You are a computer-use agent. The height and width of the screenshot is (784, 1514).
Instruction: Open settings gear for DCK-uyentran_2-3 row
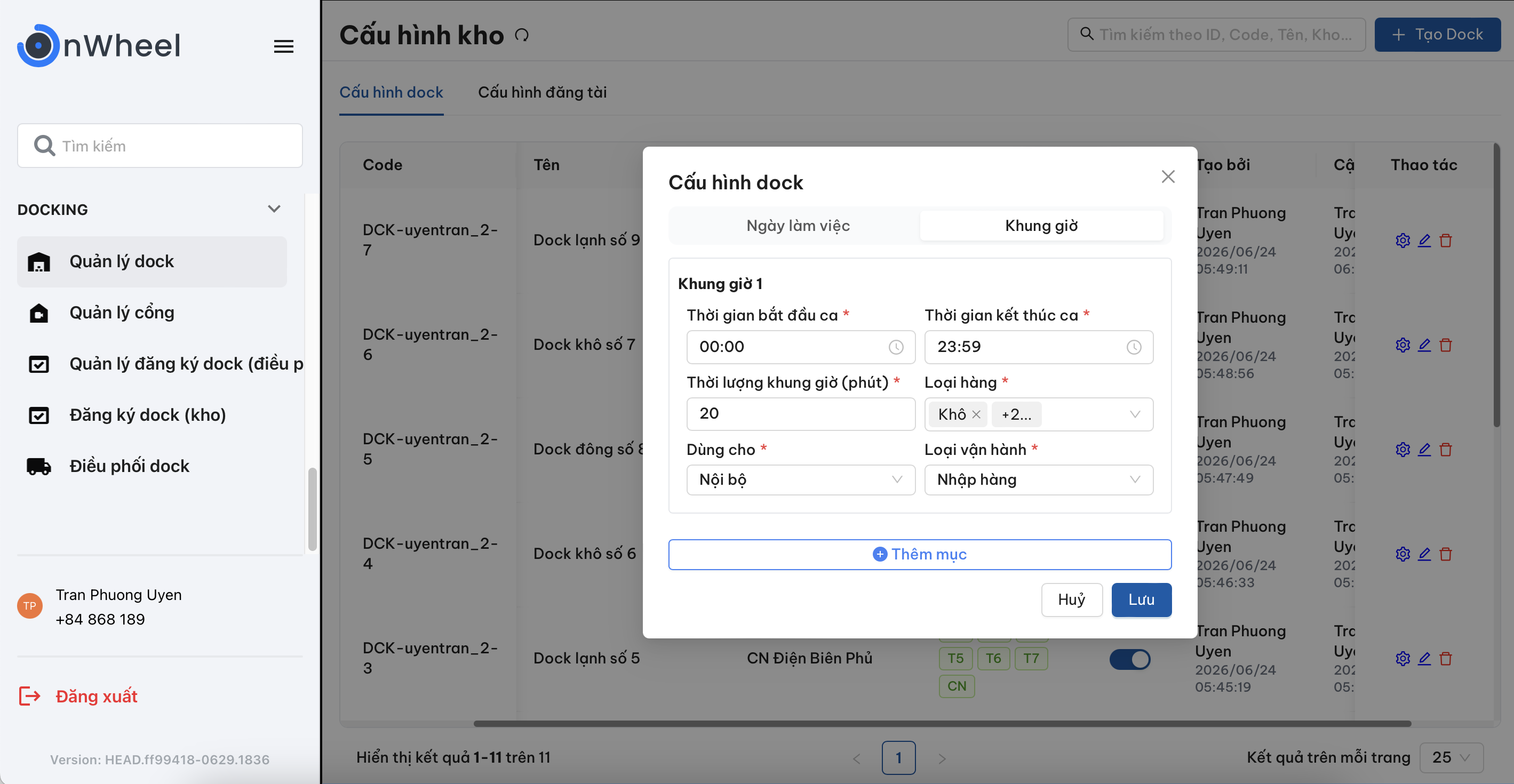[x=1403, y=659]
